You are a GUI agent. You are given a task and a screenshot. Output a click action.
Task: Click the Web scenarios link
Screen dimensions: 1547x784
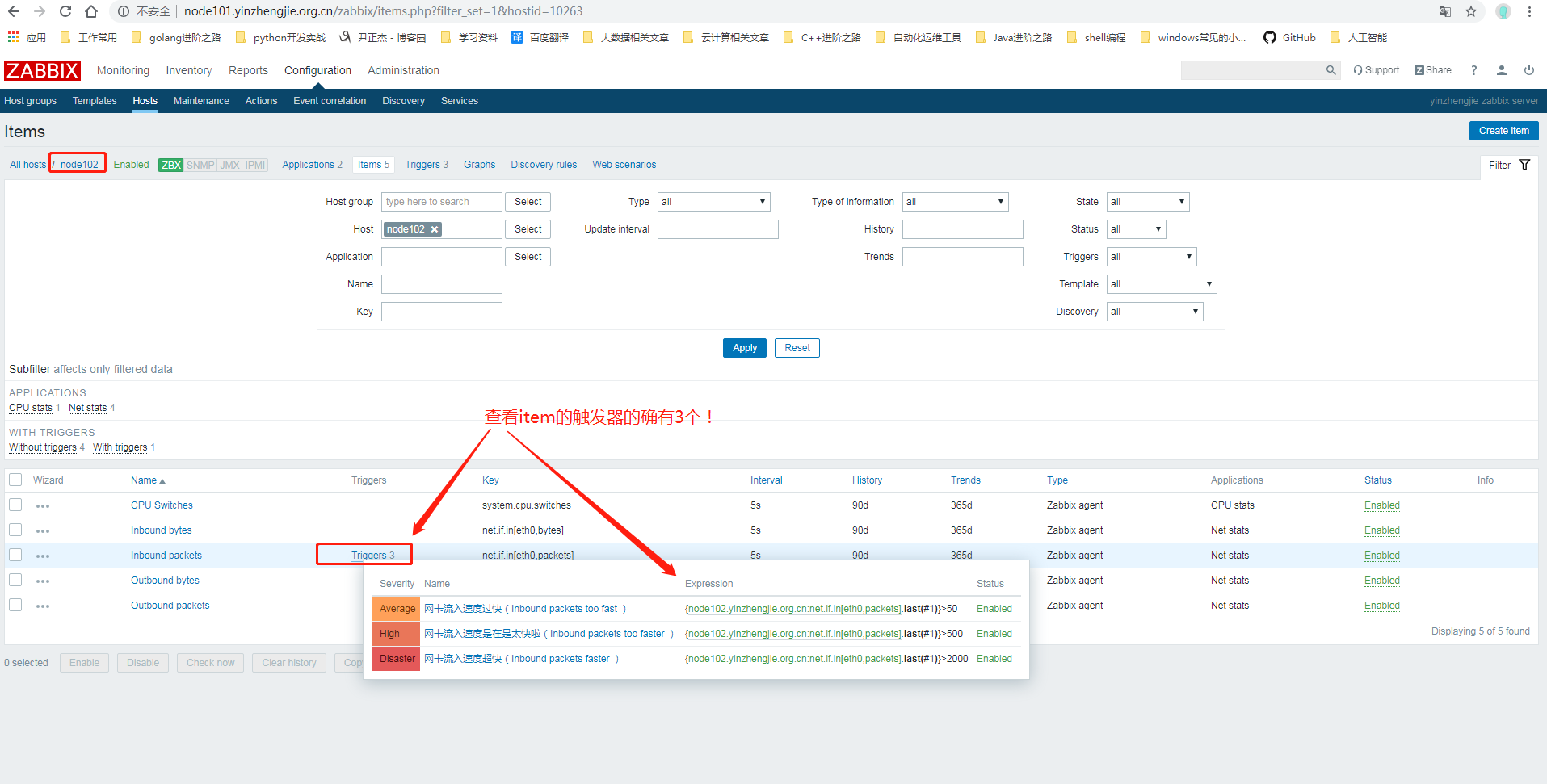click(x=624, y=165)
